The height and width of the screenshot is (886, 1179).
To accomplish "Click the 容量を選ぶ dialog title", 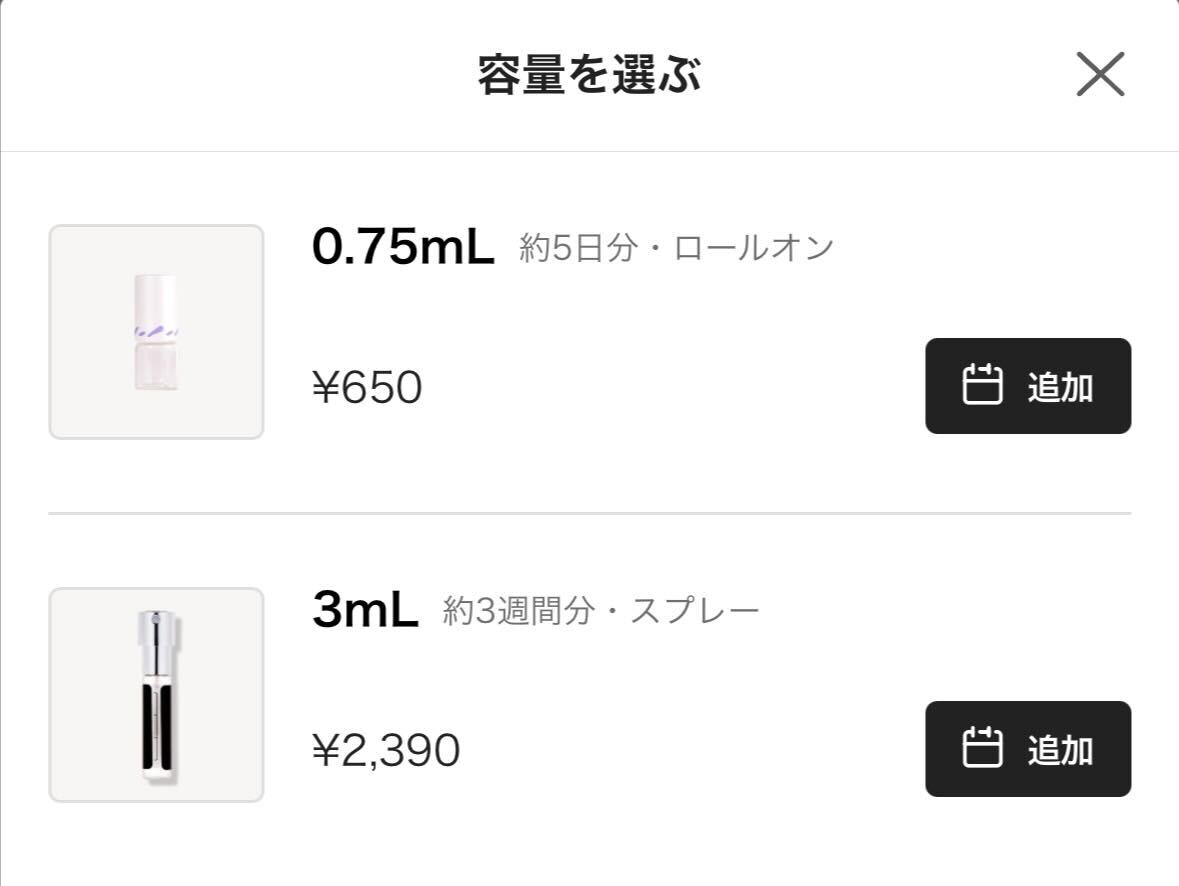I will pos(590,74).
